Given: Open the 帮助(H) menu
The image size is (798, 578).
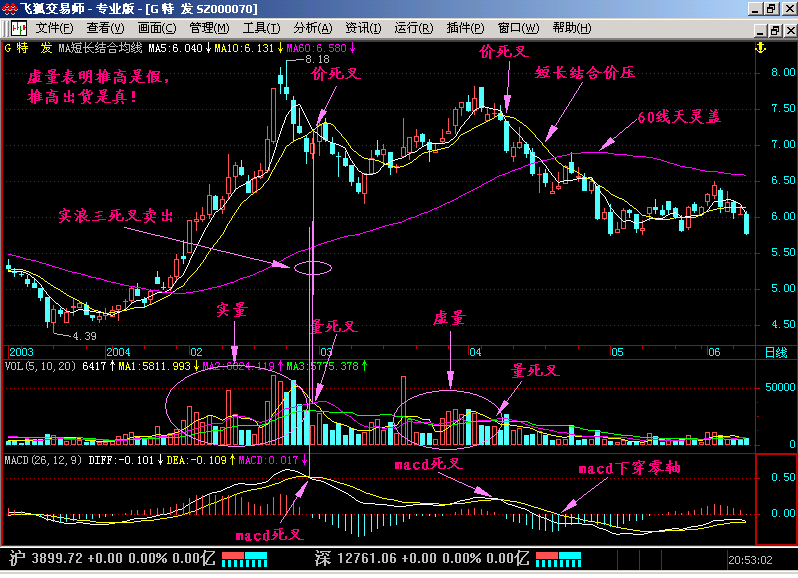Looking at the screenshot, I should pyautogui.click(x=571, y=27).
